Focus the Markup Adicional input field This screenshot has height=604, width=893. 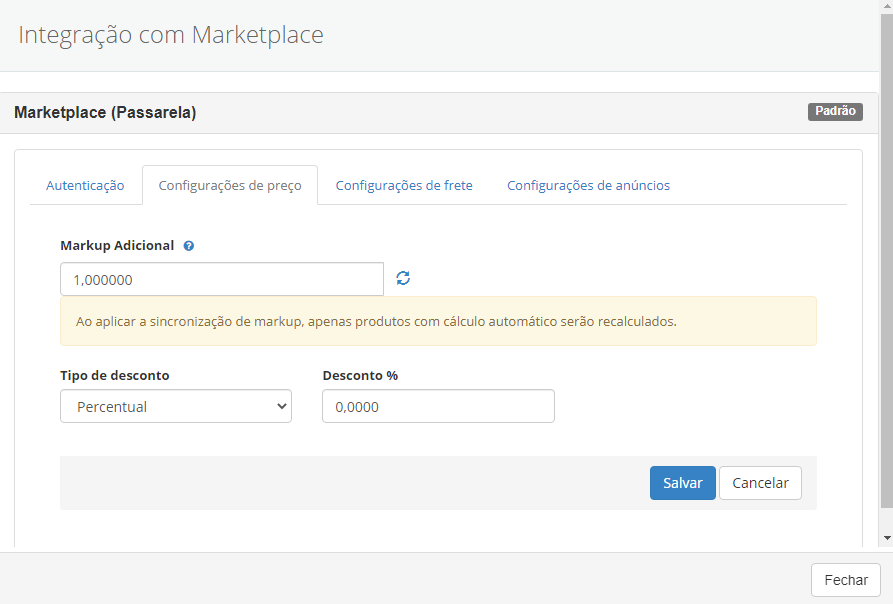point(222,280)
